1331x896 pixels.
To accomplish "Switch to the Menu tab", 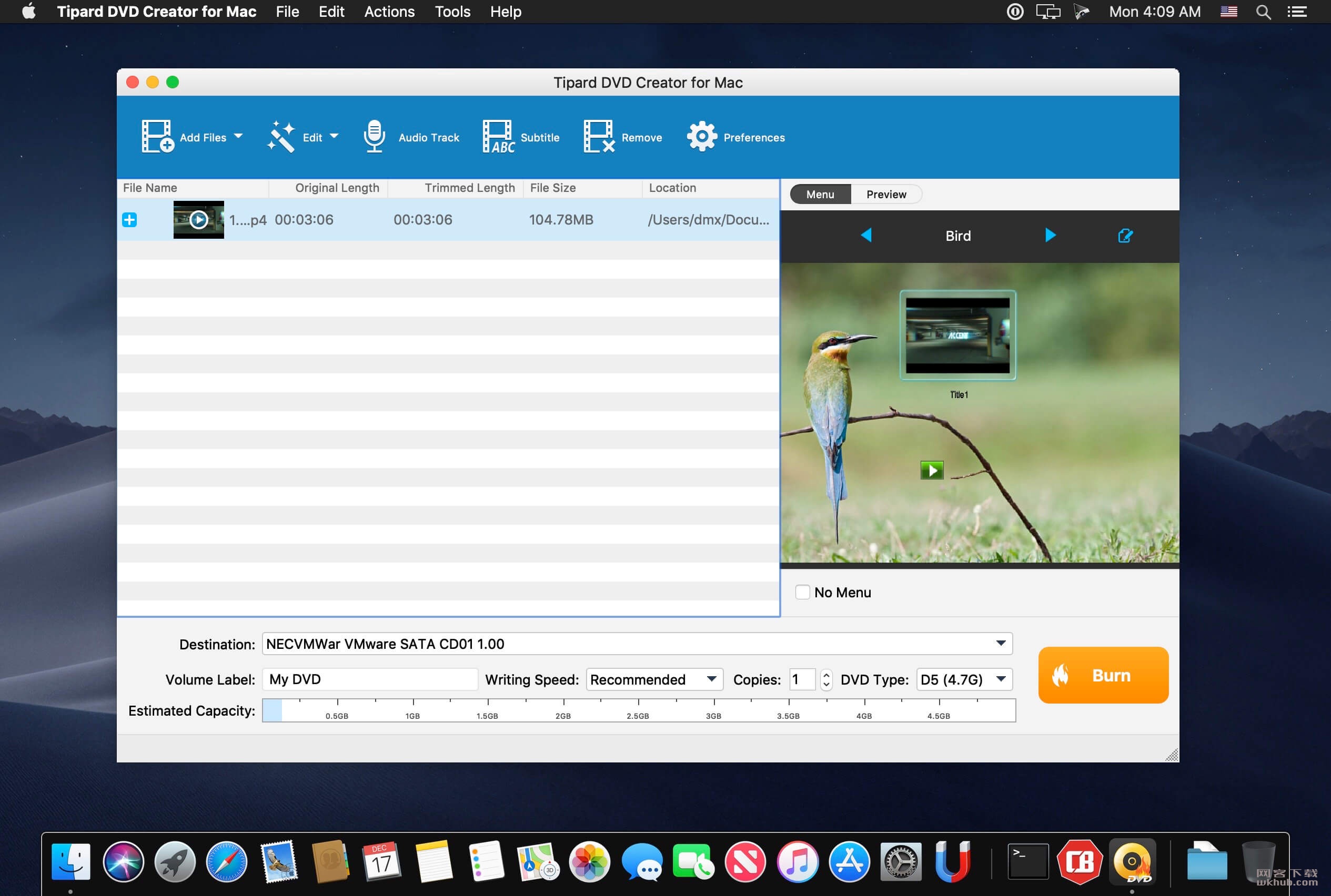I will click(x=820, y=194).
